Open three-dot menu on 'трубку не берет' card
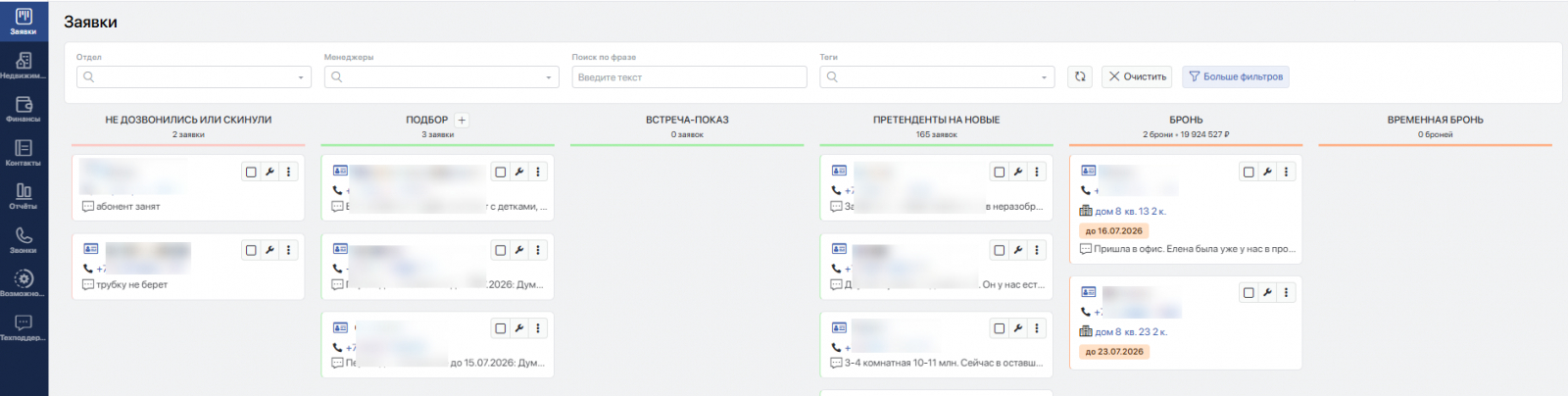This screenshot has width=1568, height=396. click(288, 250)
